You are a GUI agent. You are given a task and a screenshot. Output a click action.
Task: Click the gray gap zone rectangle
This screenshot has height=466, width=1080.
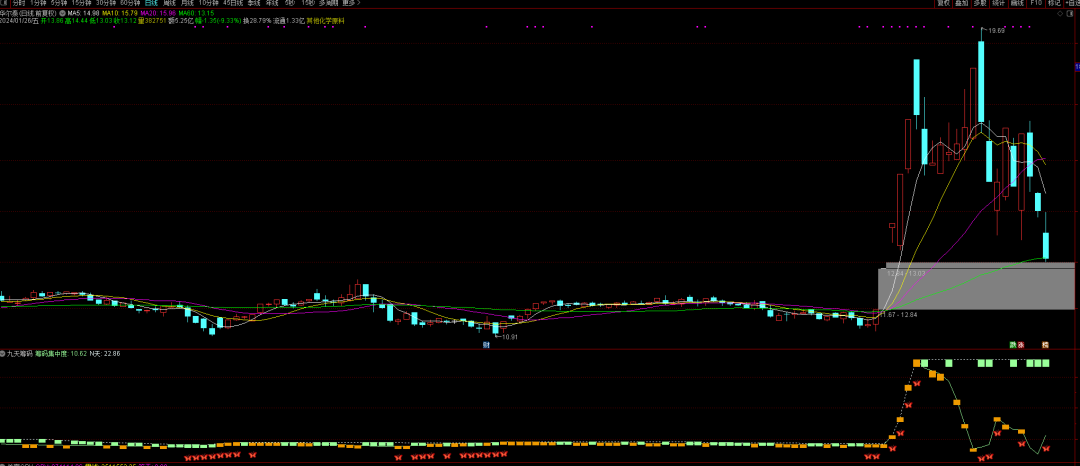tap(977, 288)
